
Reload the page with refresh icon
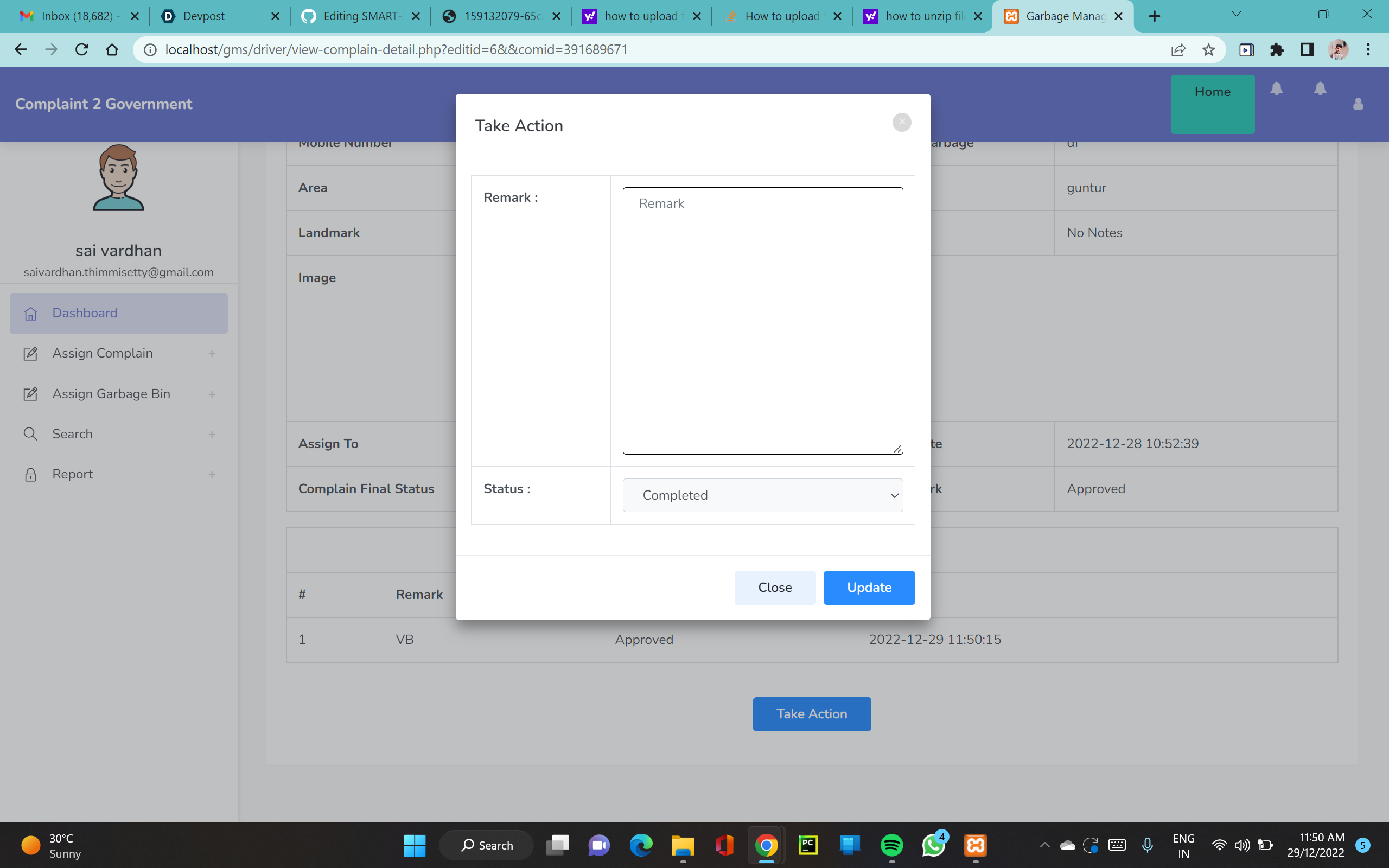[81, 50]
